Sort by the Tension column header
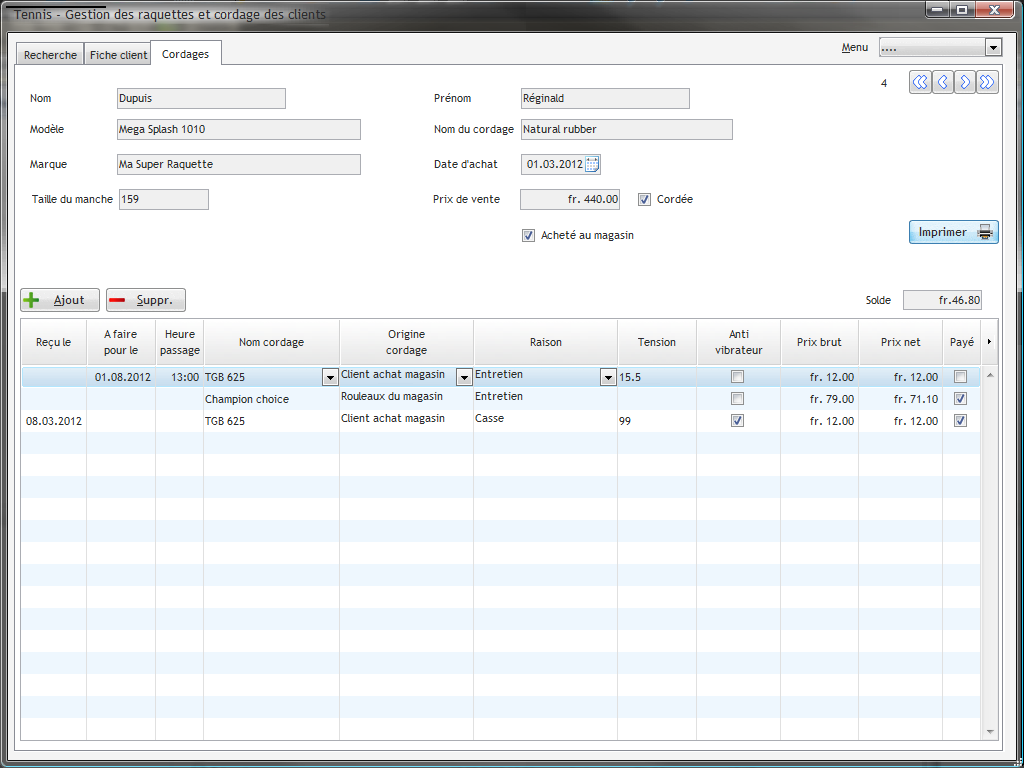Screen dimensions: 1024x768 [x=657, y=342]
